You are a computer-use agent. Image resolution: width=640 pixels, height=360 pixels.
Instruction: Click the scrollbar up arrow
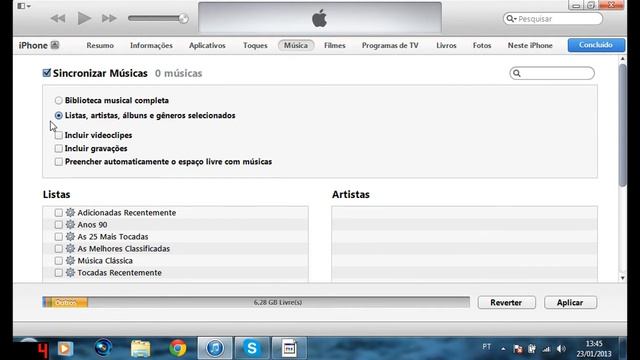[x=622, y=59]
